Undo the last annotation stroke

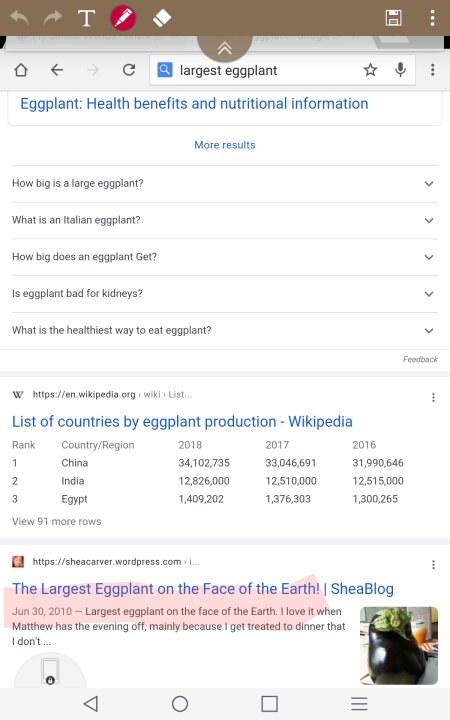pos(19,17)
